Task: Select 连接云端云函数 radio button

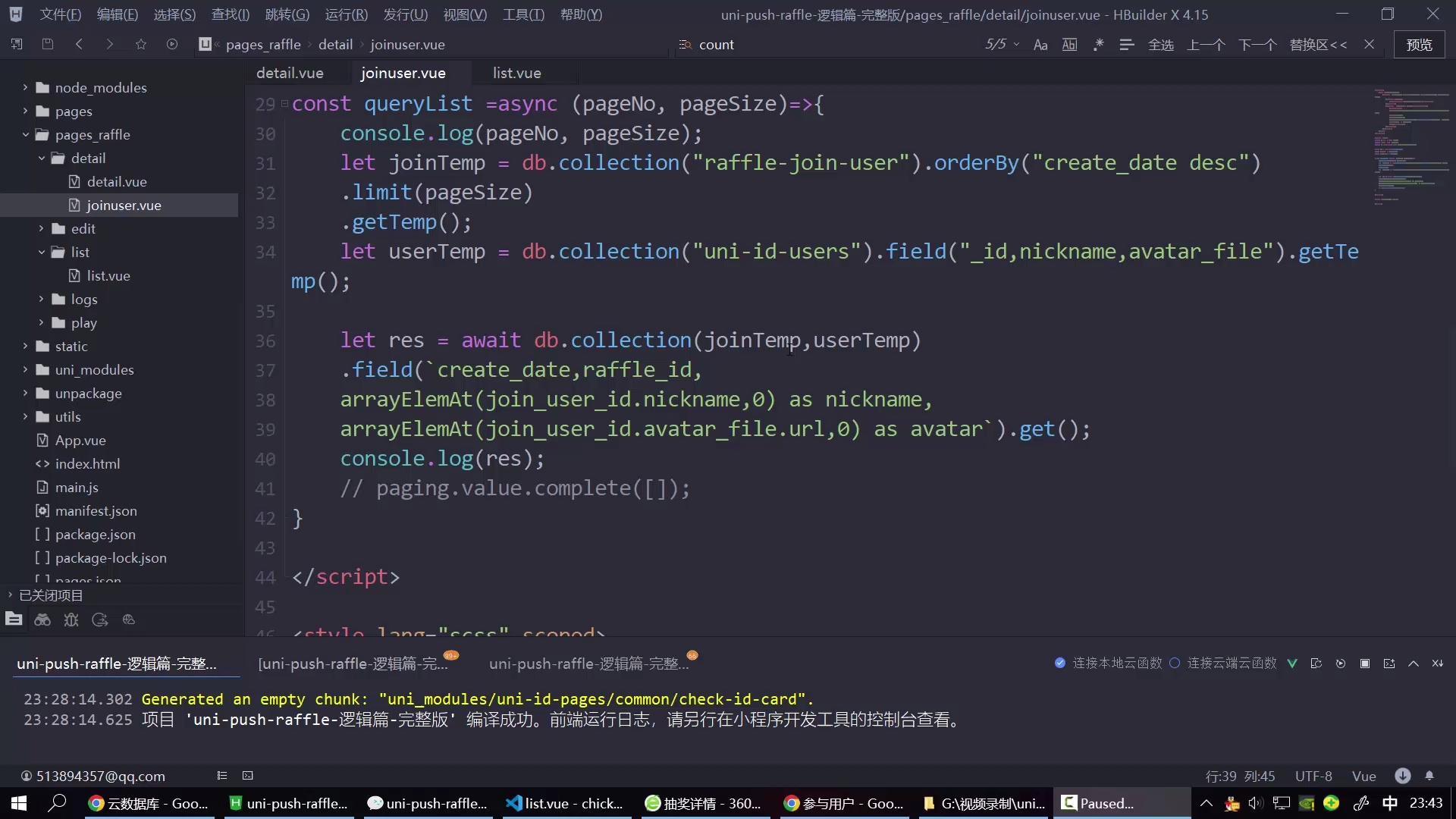Action: click(x=1175, y=663)
